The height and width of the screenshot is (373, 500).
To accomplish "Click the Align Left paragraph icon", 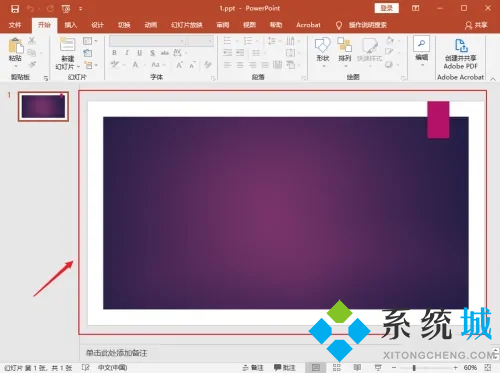I will (x=228, y=65).
